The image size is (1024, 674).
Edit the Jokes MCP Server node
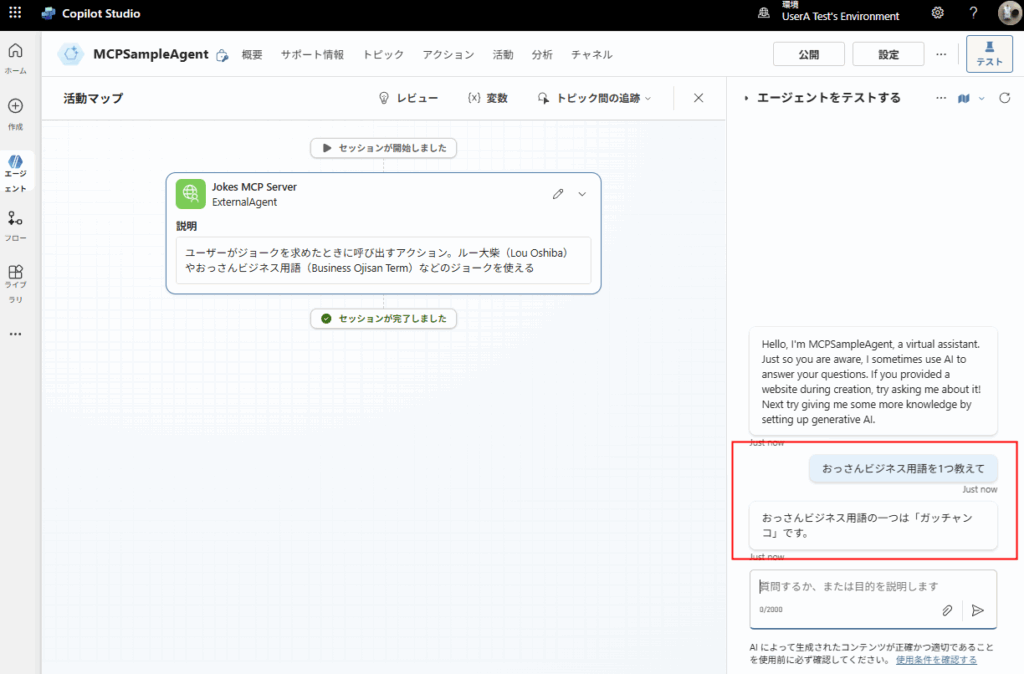(x=558, y=194)
